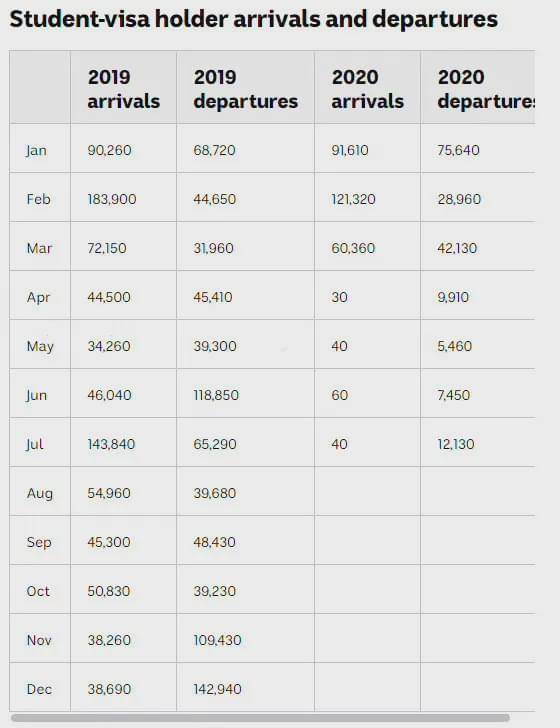560x728 pixels.
Task: Select the Dec 2019 departures value 142,940
Action: (x=217, y=689)
